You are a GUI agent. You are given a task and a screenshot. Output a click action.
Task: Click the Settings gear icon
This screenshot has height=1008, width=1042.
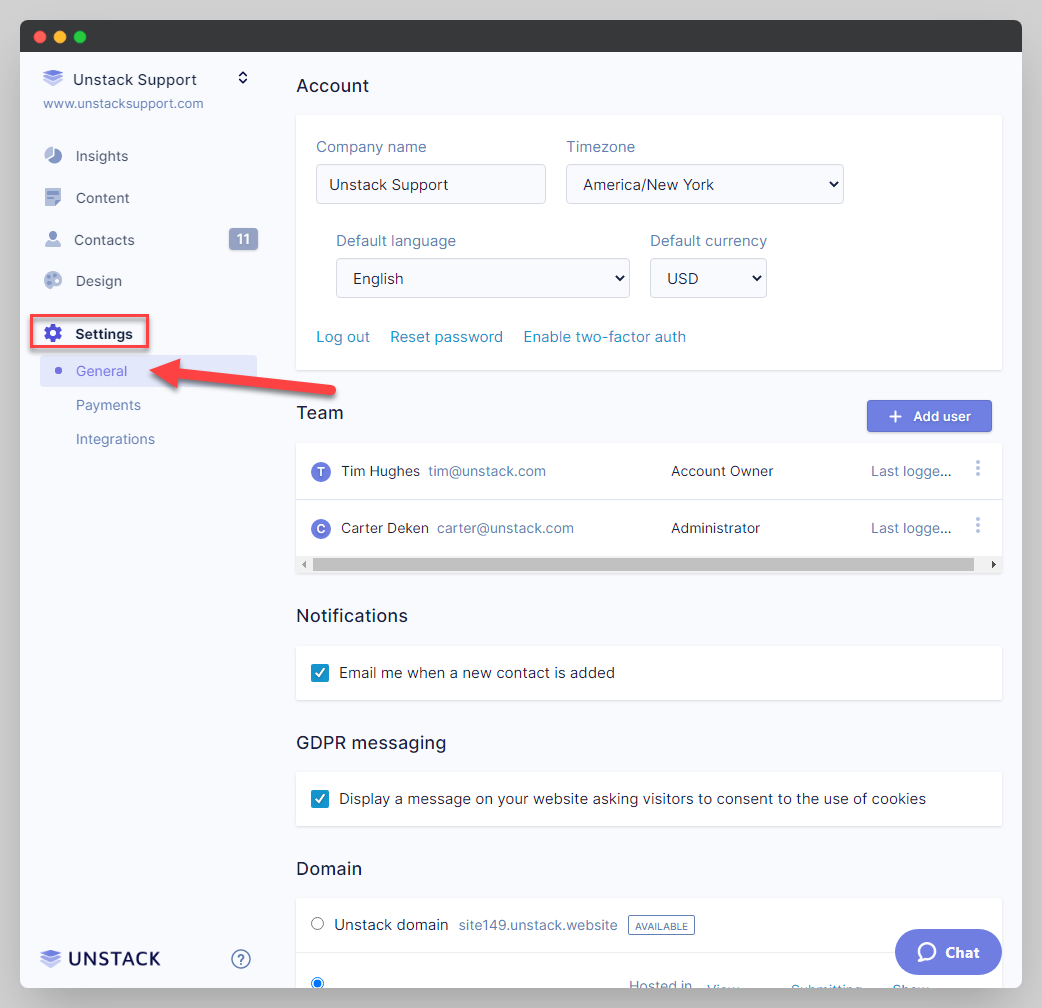coord(53,334)
